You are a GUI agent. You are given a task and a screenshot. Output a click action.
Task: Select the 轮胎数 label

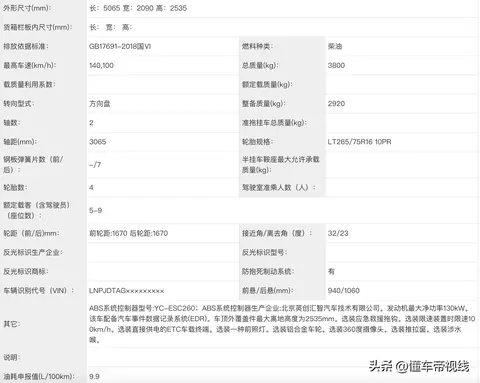pyautogui.click(x=15, y=187)
